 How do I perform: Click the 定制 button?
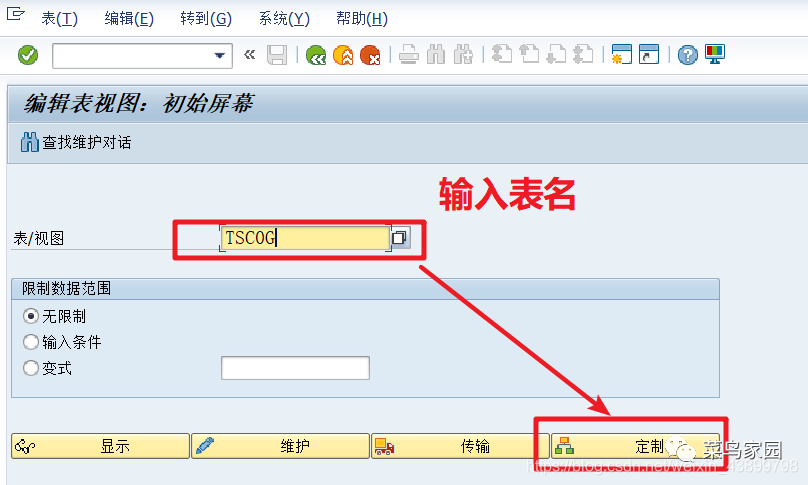(x=635, y=446)
